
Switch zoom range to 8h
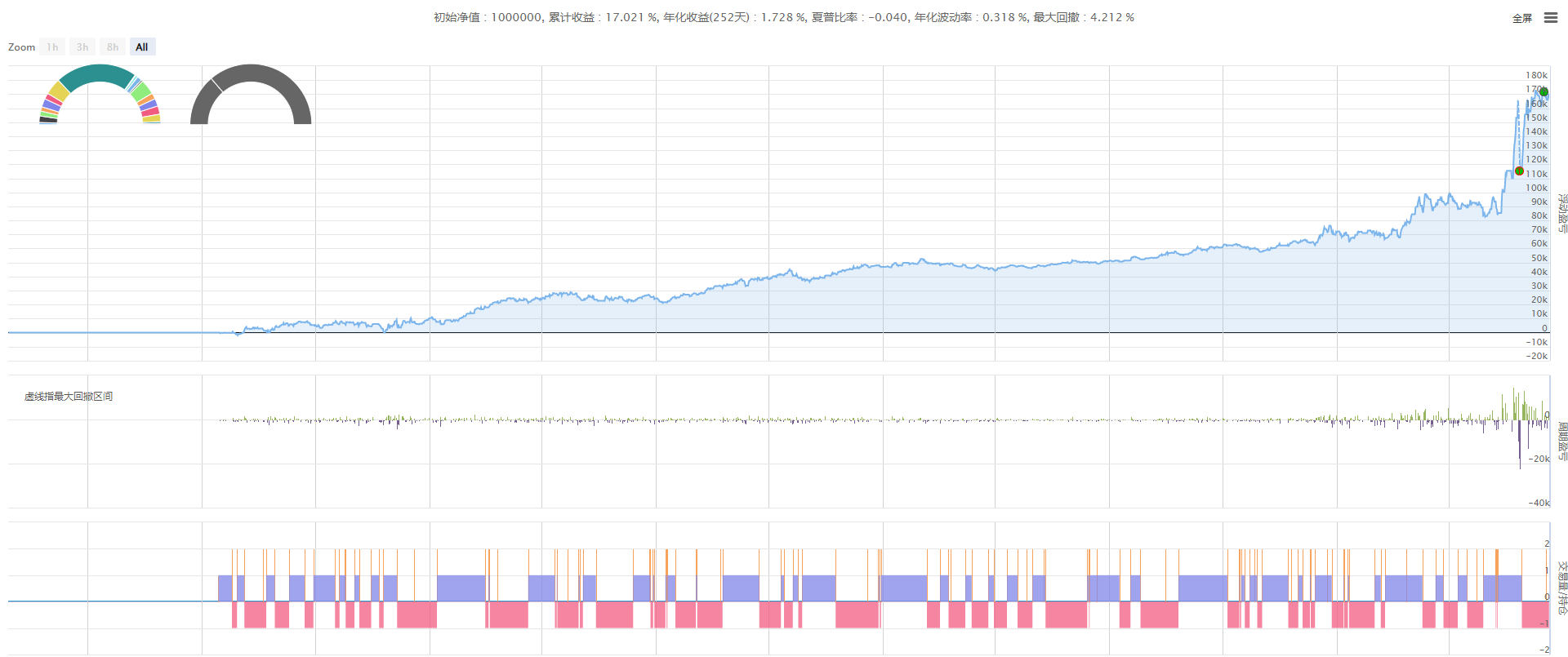tap(113, 47)
